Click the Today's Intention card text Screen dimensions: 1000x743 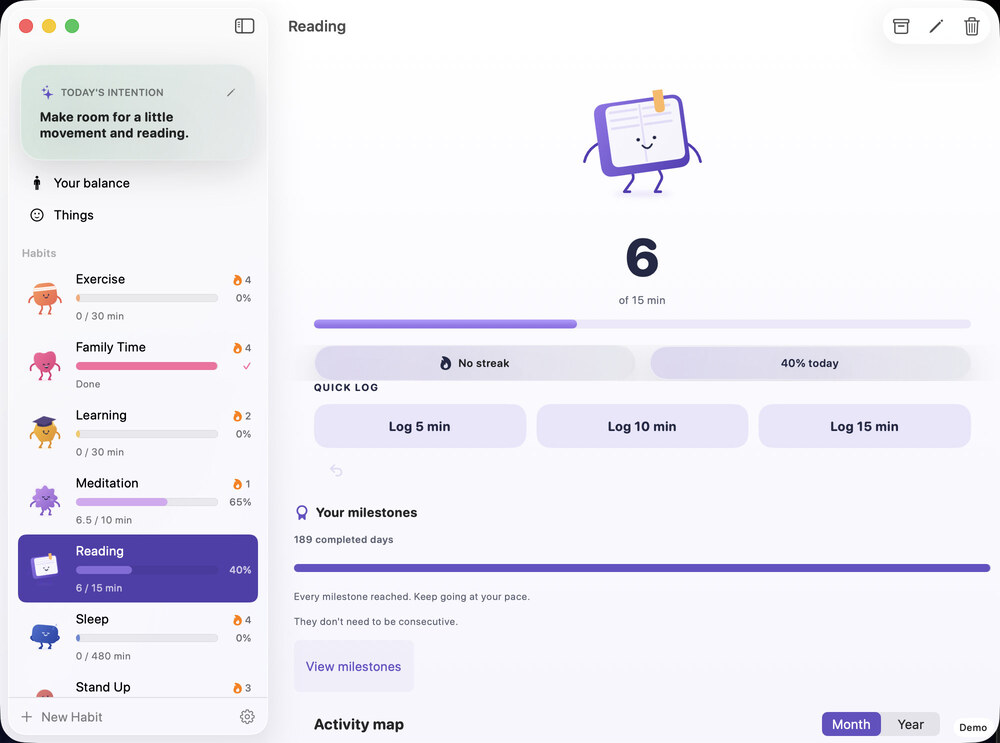(114, 125)
